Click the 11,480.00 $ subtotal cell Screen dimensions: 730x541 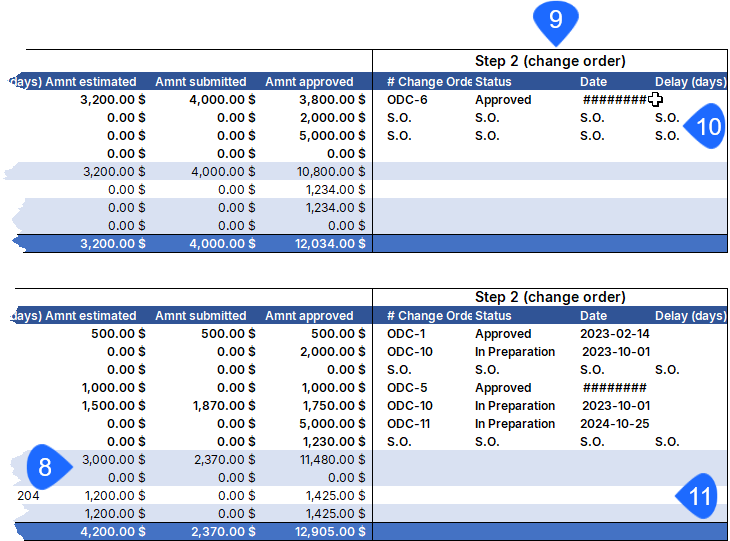(332, 460)
